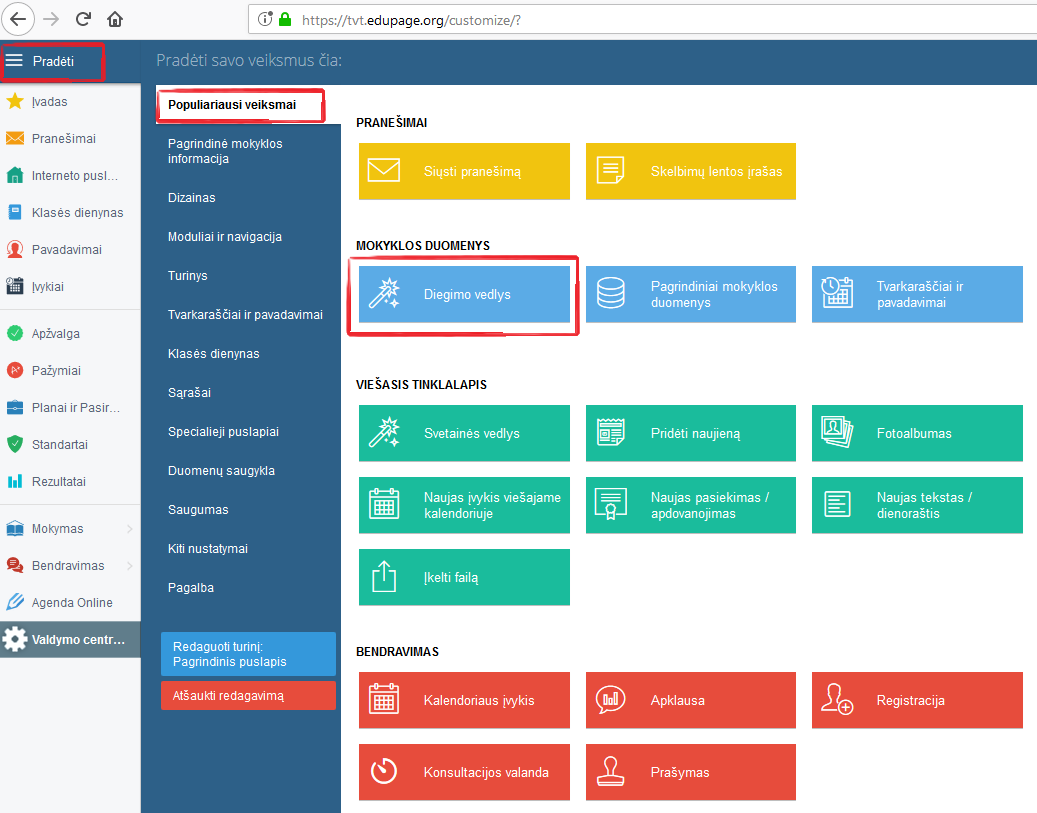Screen dimensions: 1037x813
Task: Expand the Mokymas submenu arrow
Action: (129, 529)
